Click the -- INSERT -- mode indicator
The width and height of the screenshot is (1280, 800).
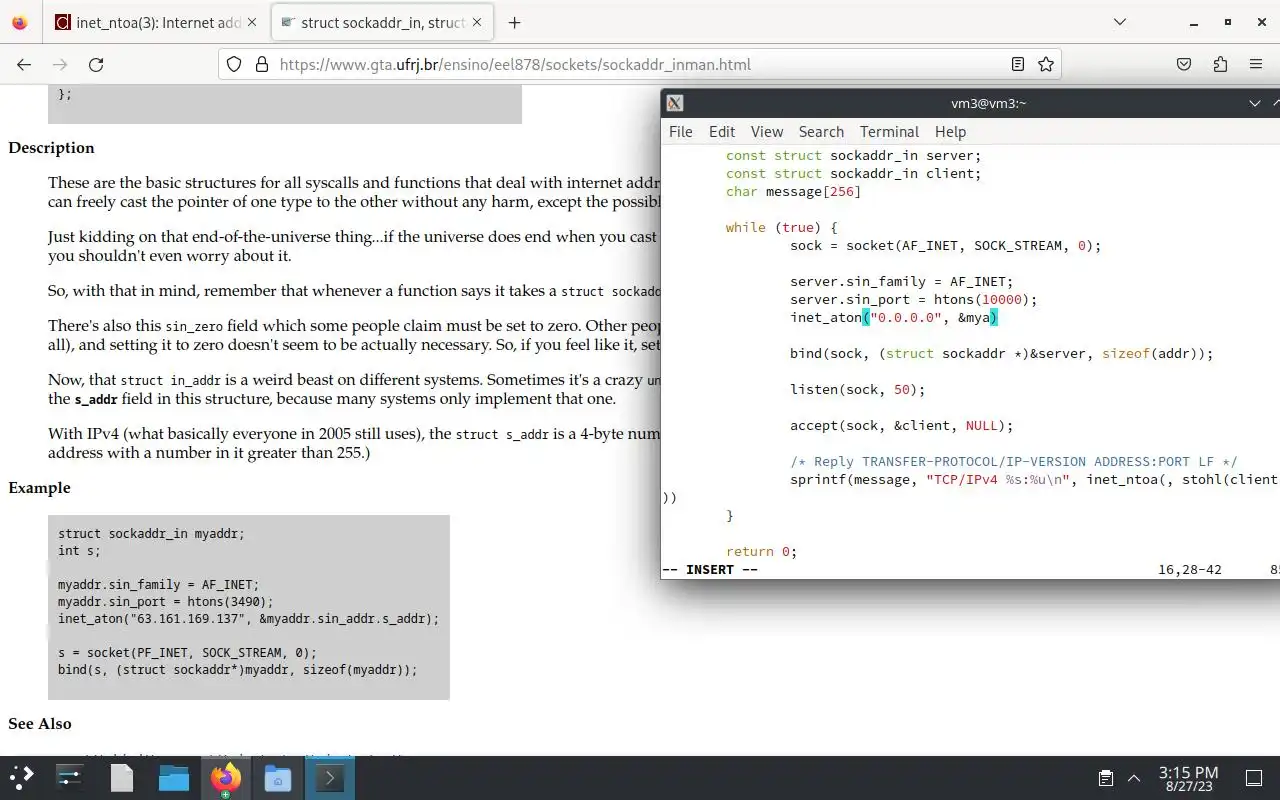pos(710,569)
